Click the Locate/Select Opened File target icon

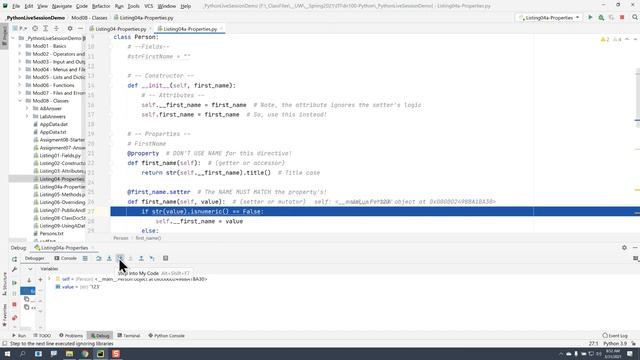[x=35, y=29]
